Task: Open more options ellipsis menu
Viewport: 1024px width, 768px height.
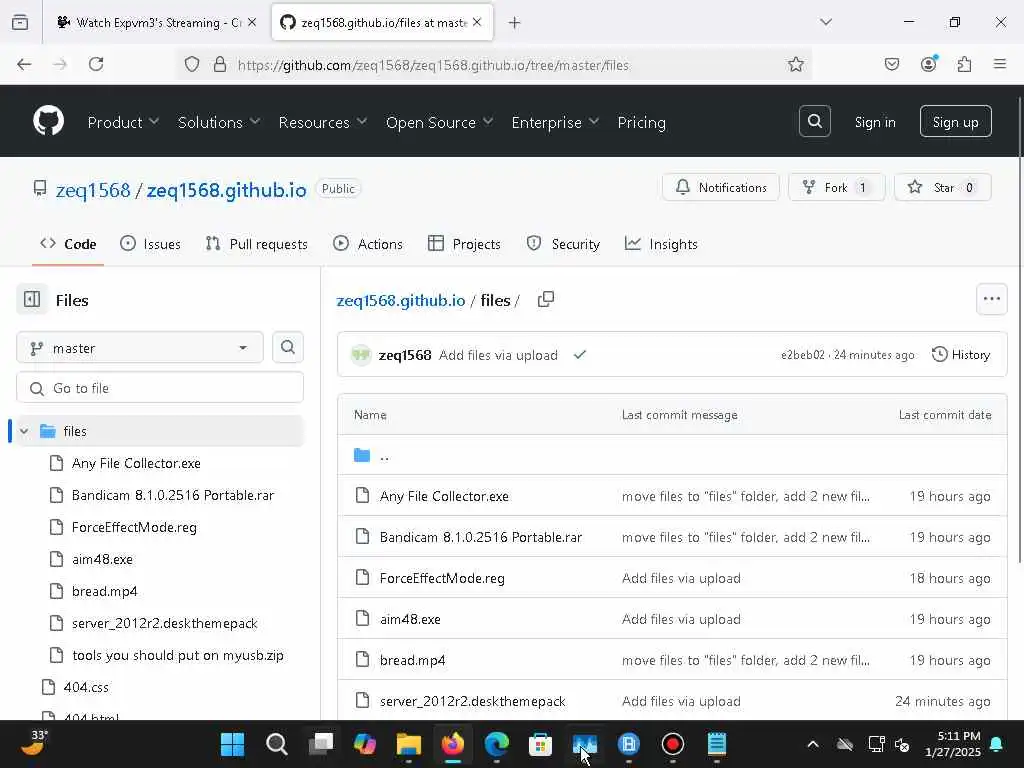Action: point(991,299)
